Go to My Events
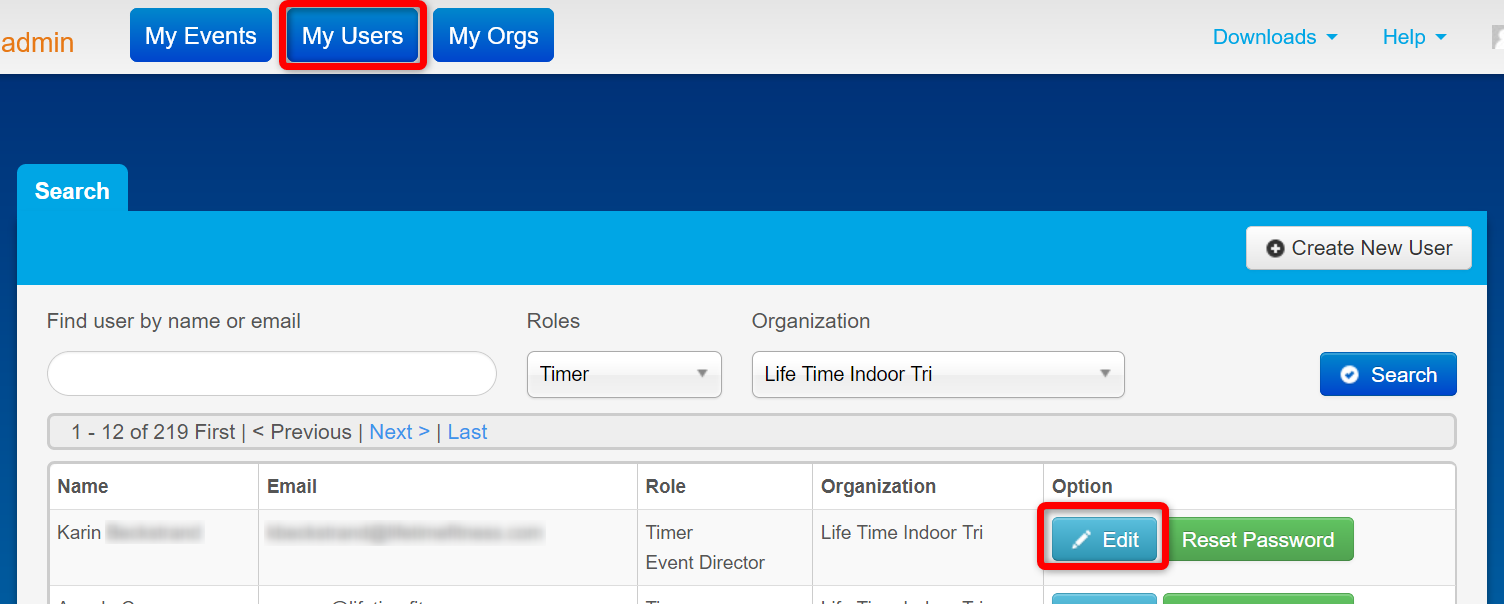 point(201,36)
